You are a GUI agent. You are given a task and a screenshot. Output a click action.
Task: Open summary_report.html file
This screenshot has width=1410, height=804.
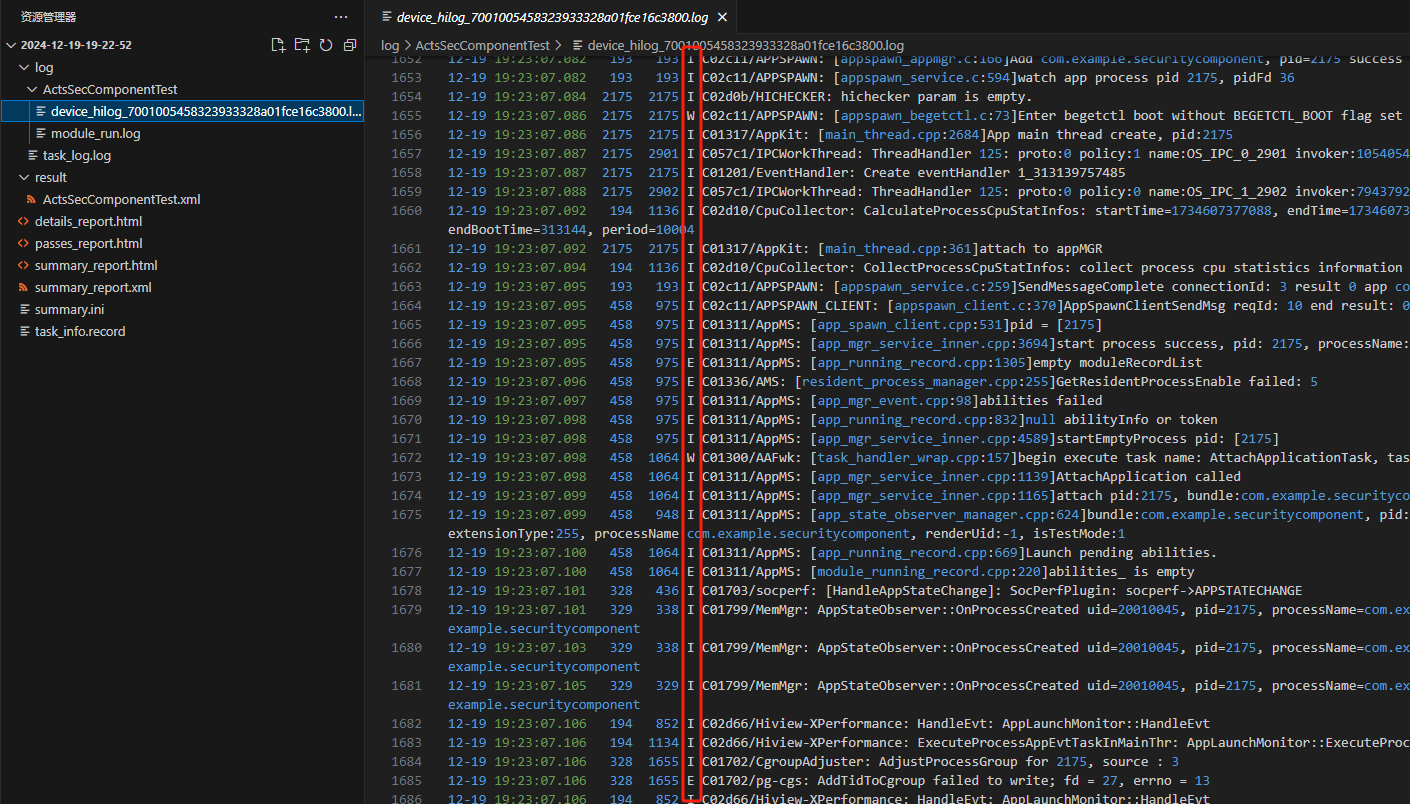pyautogui.click(x=96, y=265)
